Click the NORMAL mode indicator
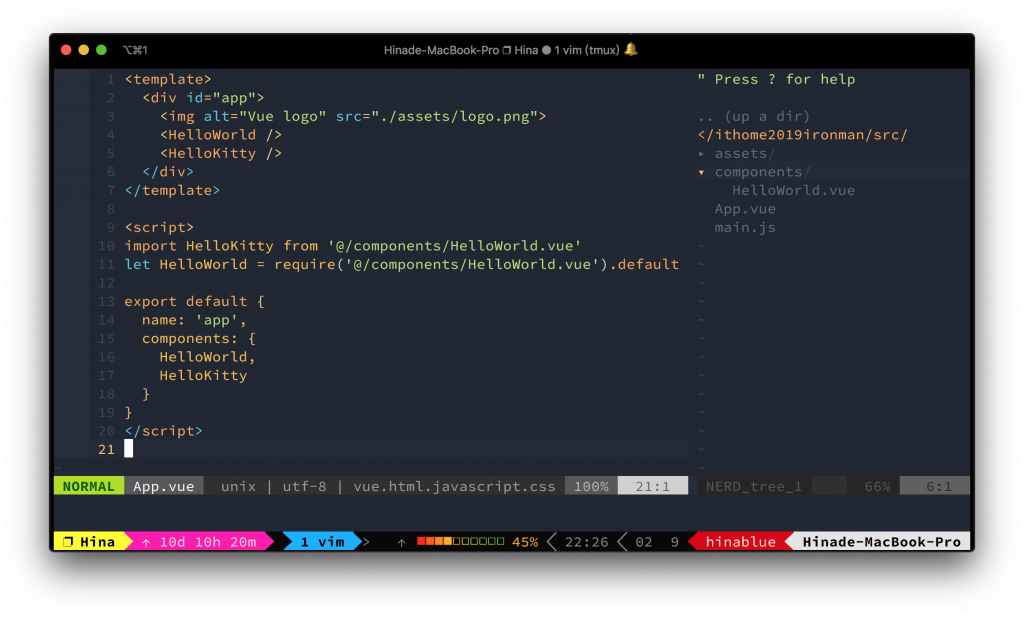The width and height of the screenshot is (1024, 617). point(89,486)
